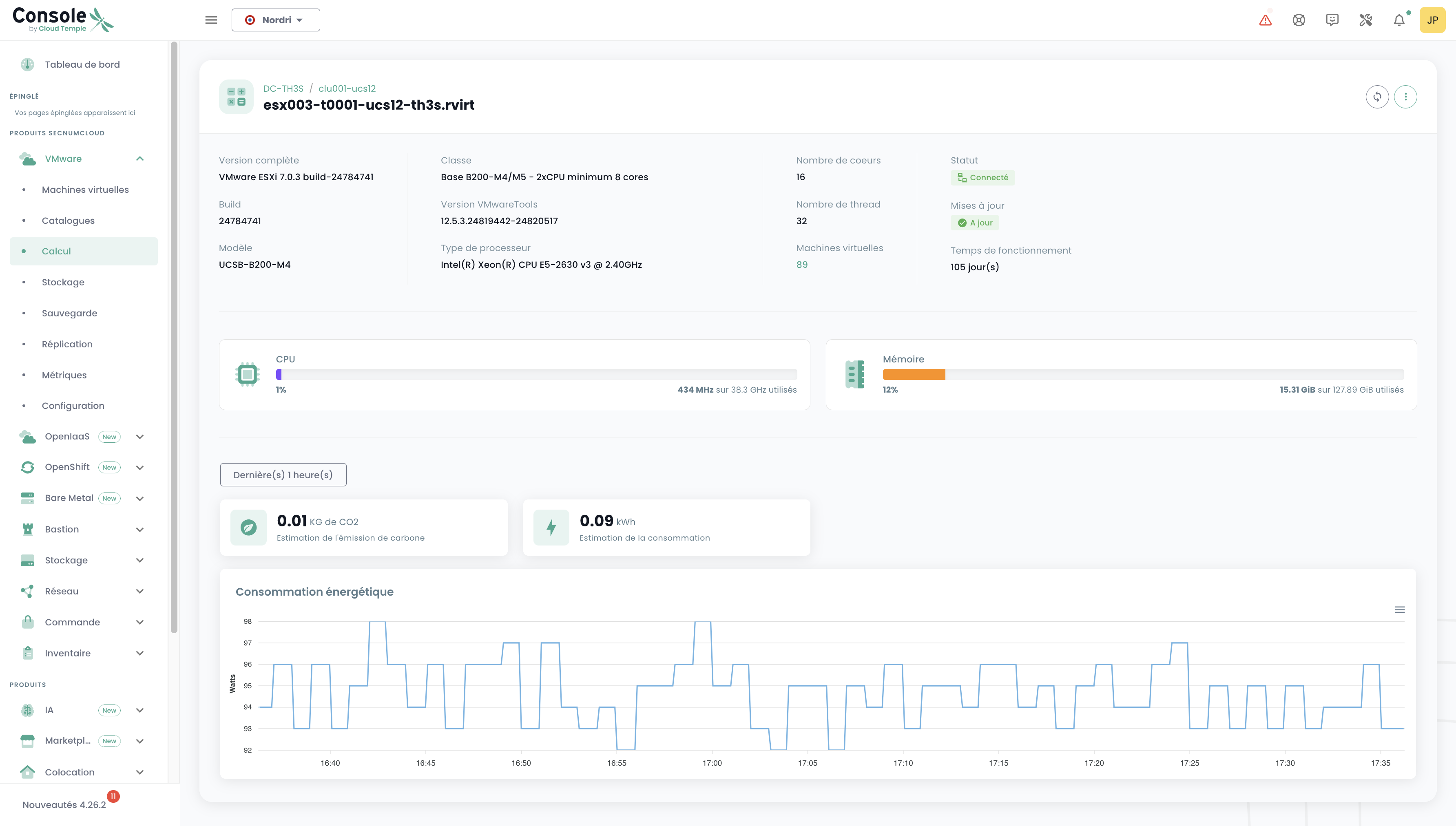Viewport: 1456px width, 826px height.
Task: Click the feedback chat bubble icon
Action: coord(1332,20)
